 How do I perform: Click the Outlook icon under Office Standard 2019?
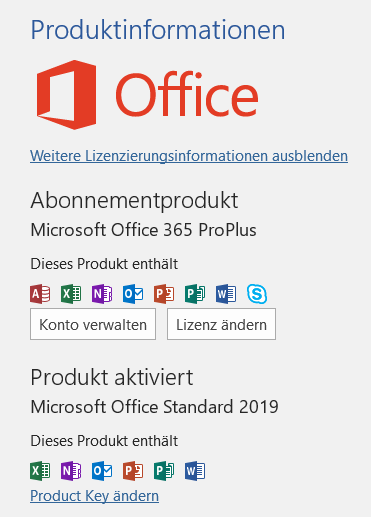click(102, 471)
